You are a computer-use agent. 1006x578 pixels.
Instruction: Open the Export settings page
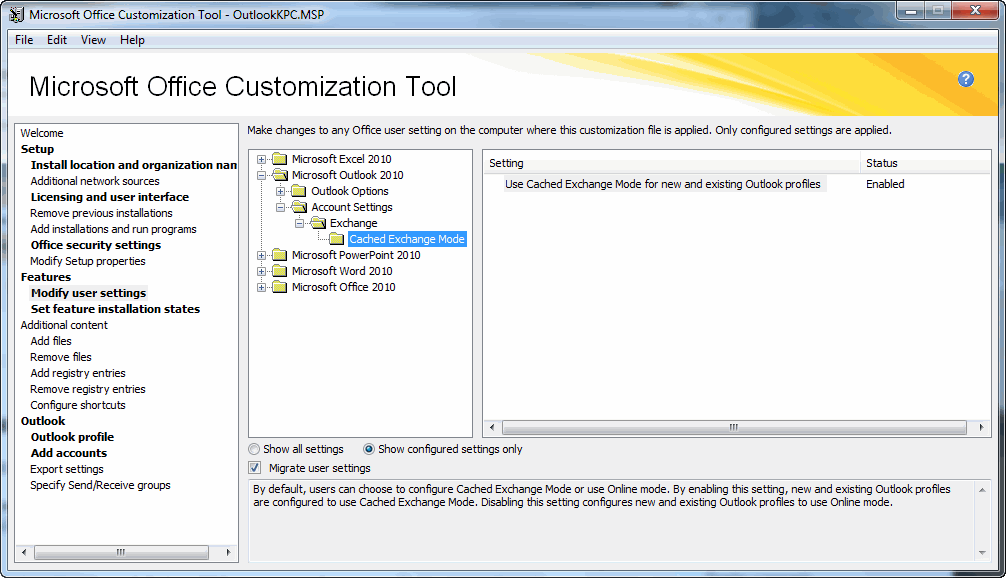[x=67, y=469]
